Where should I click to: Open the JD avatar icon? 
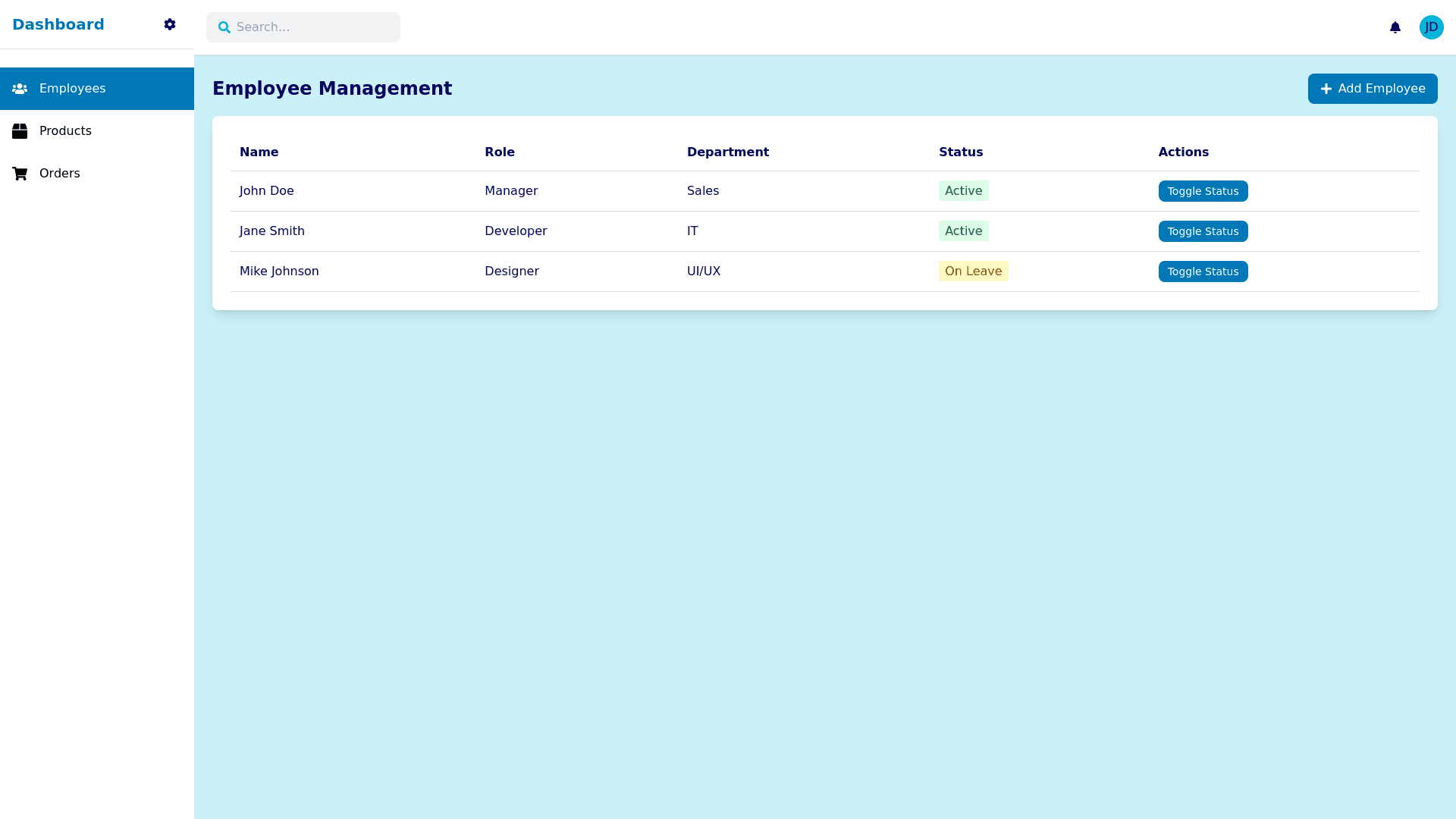pyautogui.click(x=1431, y=27)
